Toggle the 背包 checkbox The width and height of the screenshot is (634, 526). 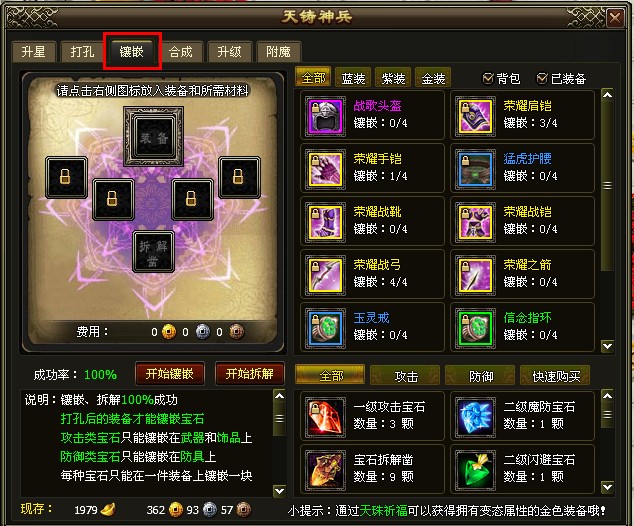click(488, 78)
